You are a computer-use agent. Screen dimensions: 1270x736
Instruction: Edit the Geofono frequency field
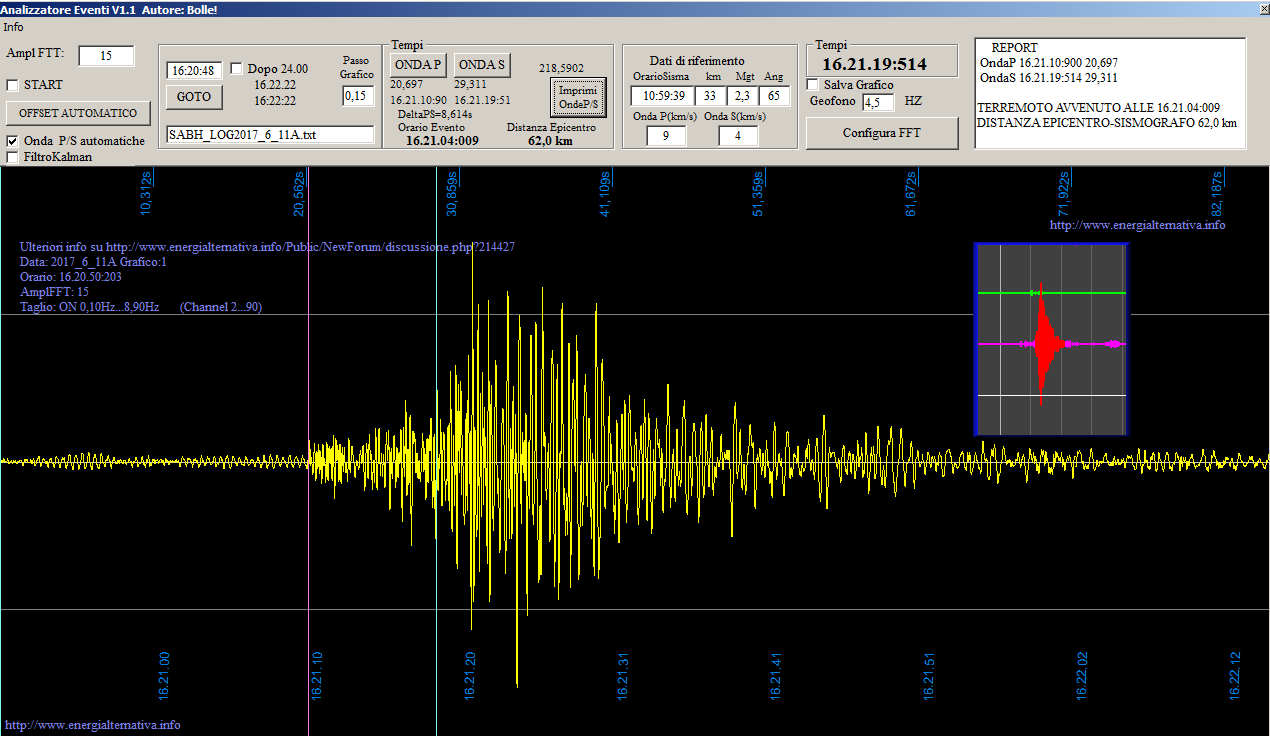(x=878, y=102)
